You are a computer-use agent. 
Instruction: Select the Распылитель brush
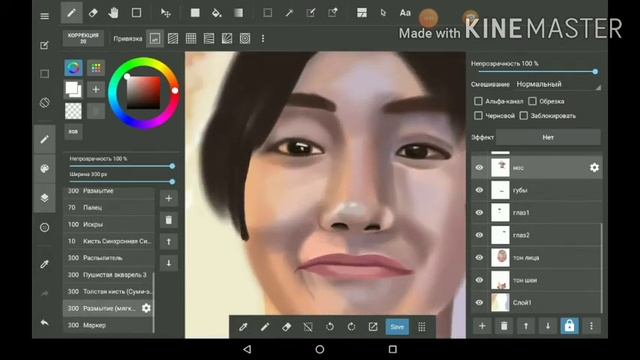pyautogui.click(x=109, y=258)
